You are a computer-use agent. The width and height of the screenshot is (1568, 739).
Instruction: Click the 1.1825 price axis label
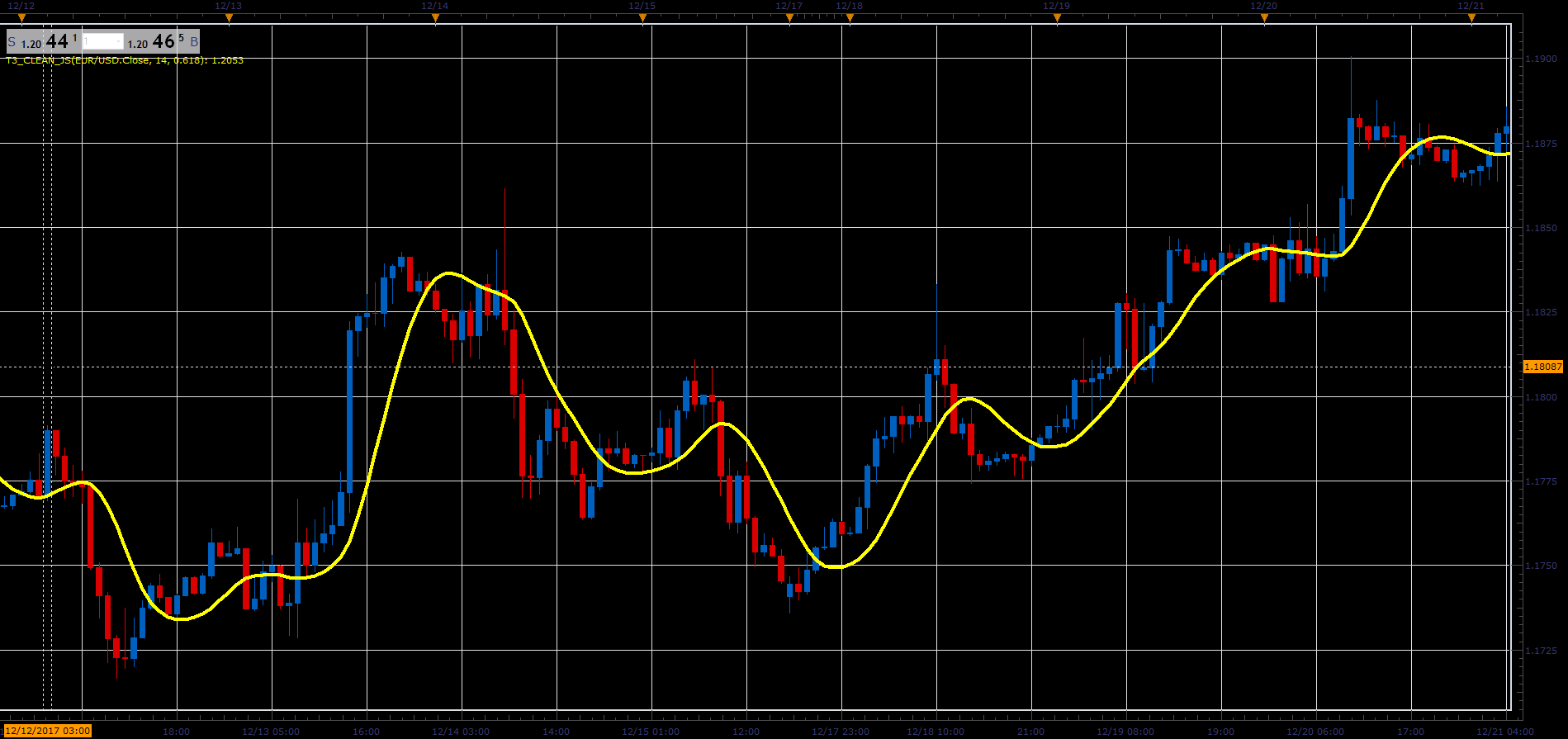pyautogui.click(x=1541, y=312)
